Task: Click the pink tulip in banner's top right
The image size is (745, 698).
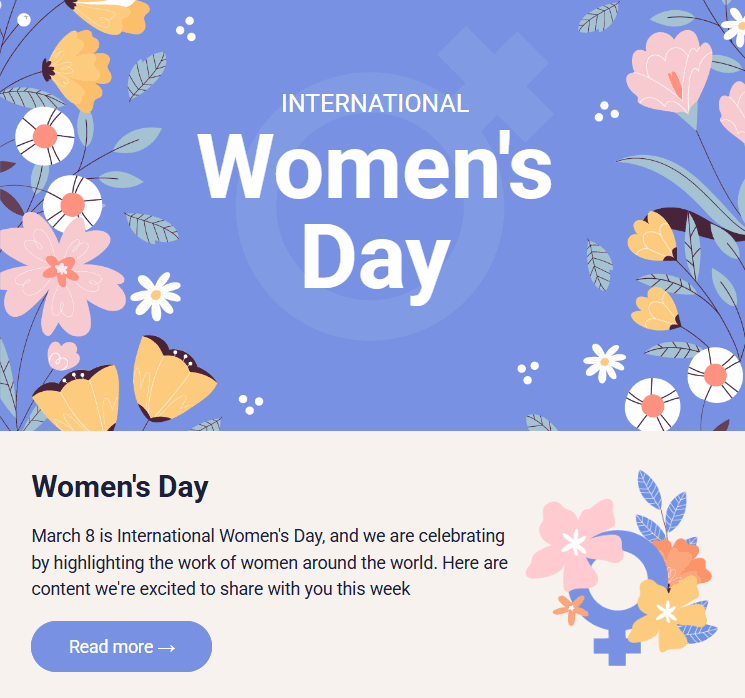Action: tap(665, 70)
